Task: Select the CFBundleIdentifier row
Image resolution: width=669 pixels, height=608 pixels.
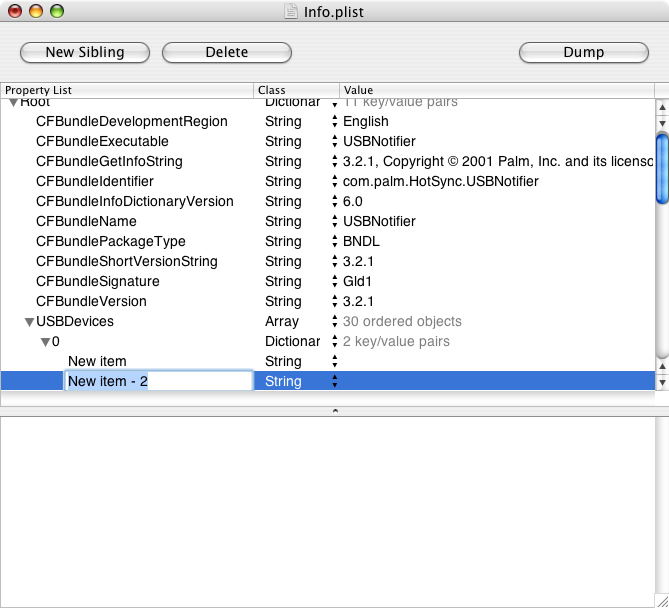Action: (328, 181)
